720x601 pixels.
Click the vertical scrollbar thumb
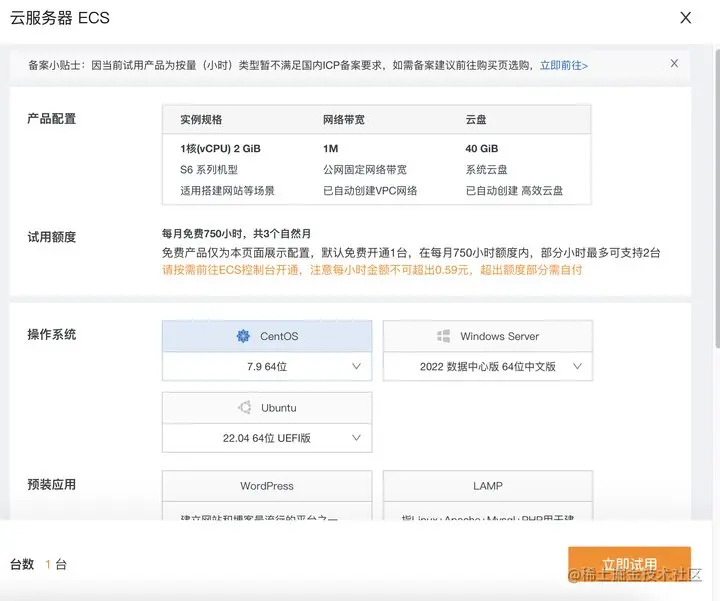(x=717, y=197)
